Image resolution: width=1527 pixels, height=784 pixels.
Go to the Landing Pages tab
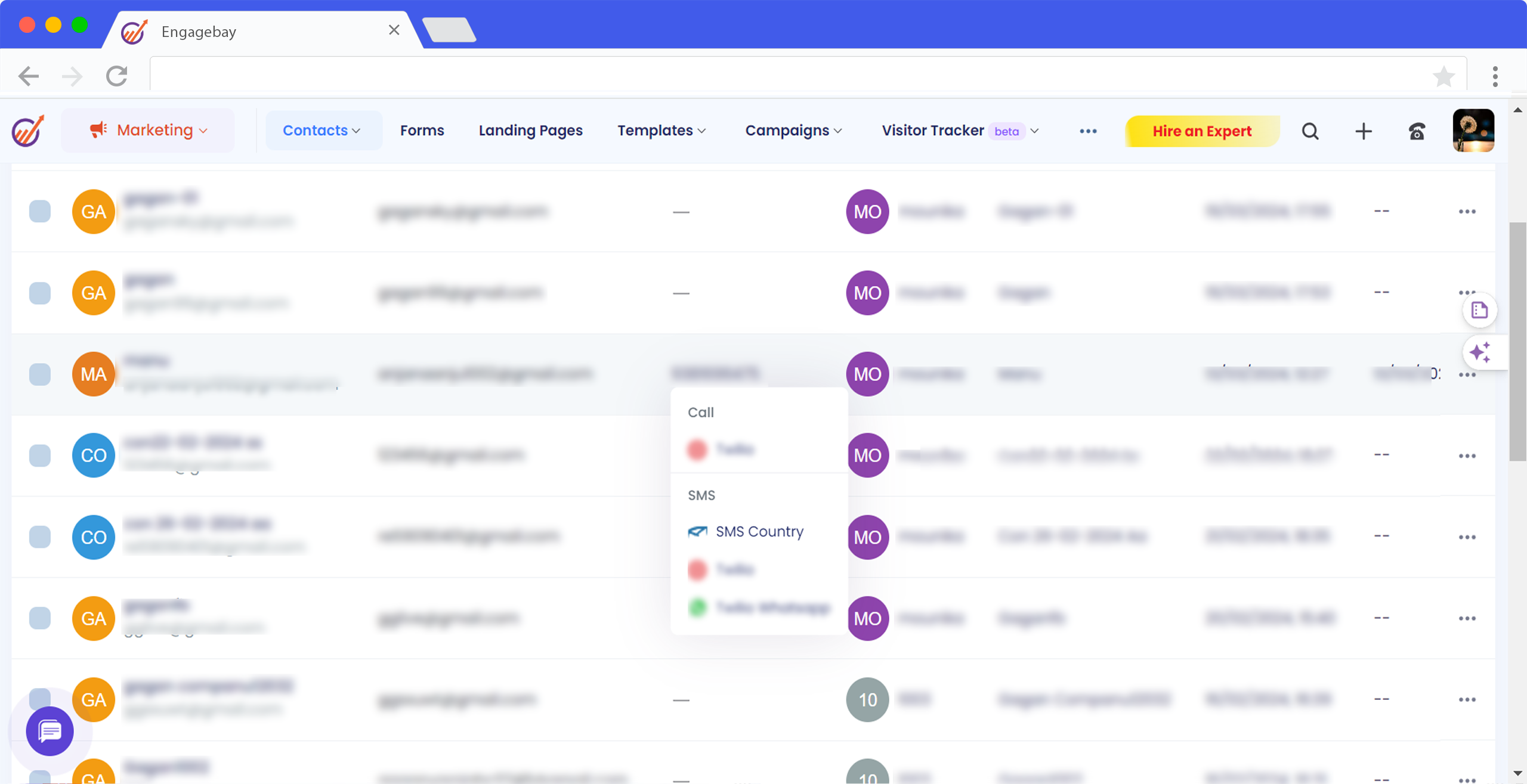530,131
